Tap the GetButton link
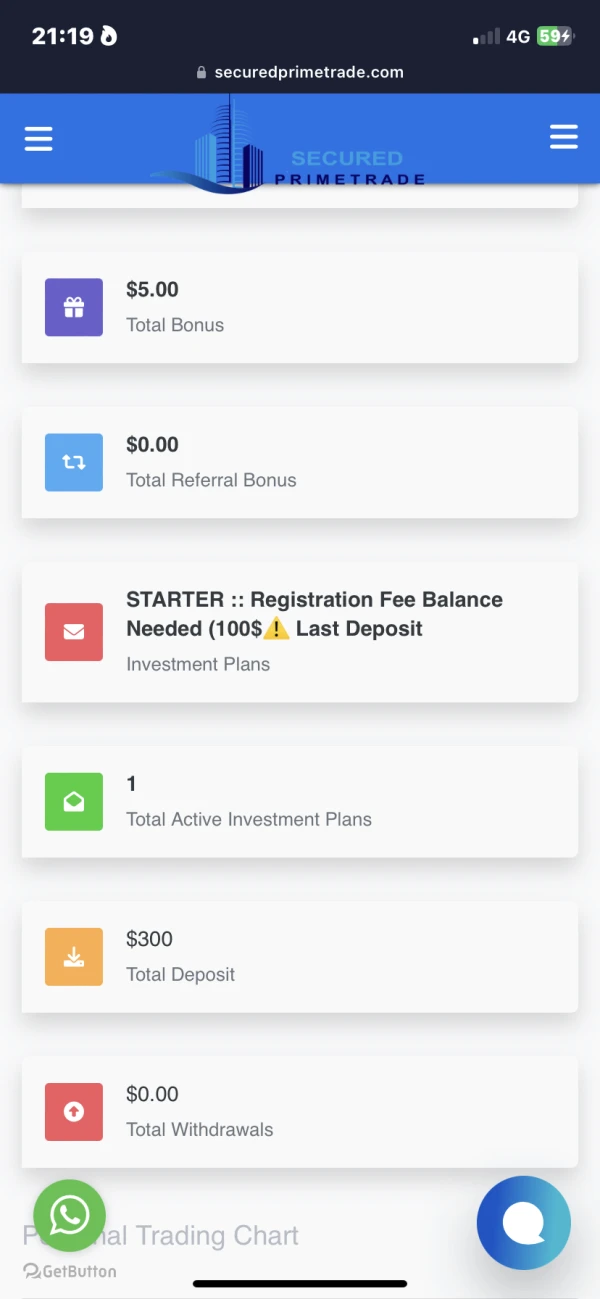600x1299 pixels. 70,1272
